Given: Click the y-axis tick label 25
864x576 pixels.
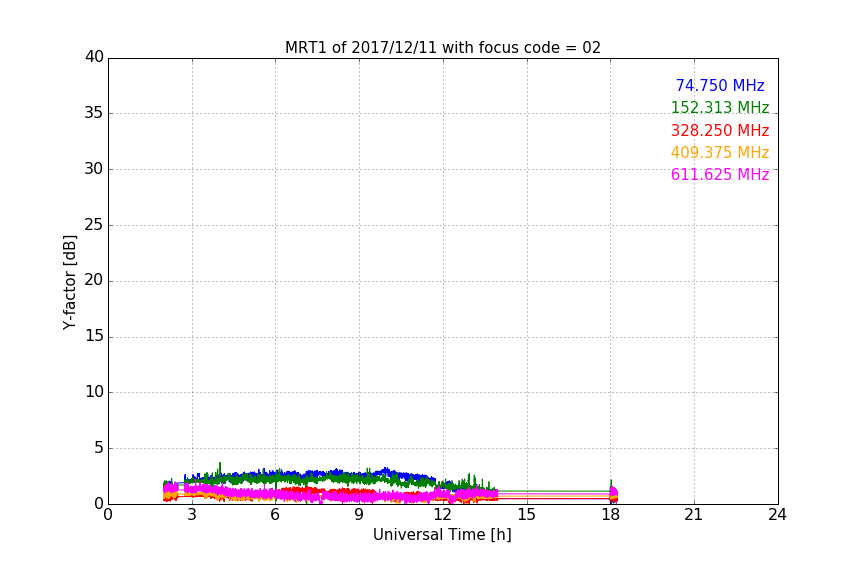Looking at the screenshot, I should coord(94,225).
